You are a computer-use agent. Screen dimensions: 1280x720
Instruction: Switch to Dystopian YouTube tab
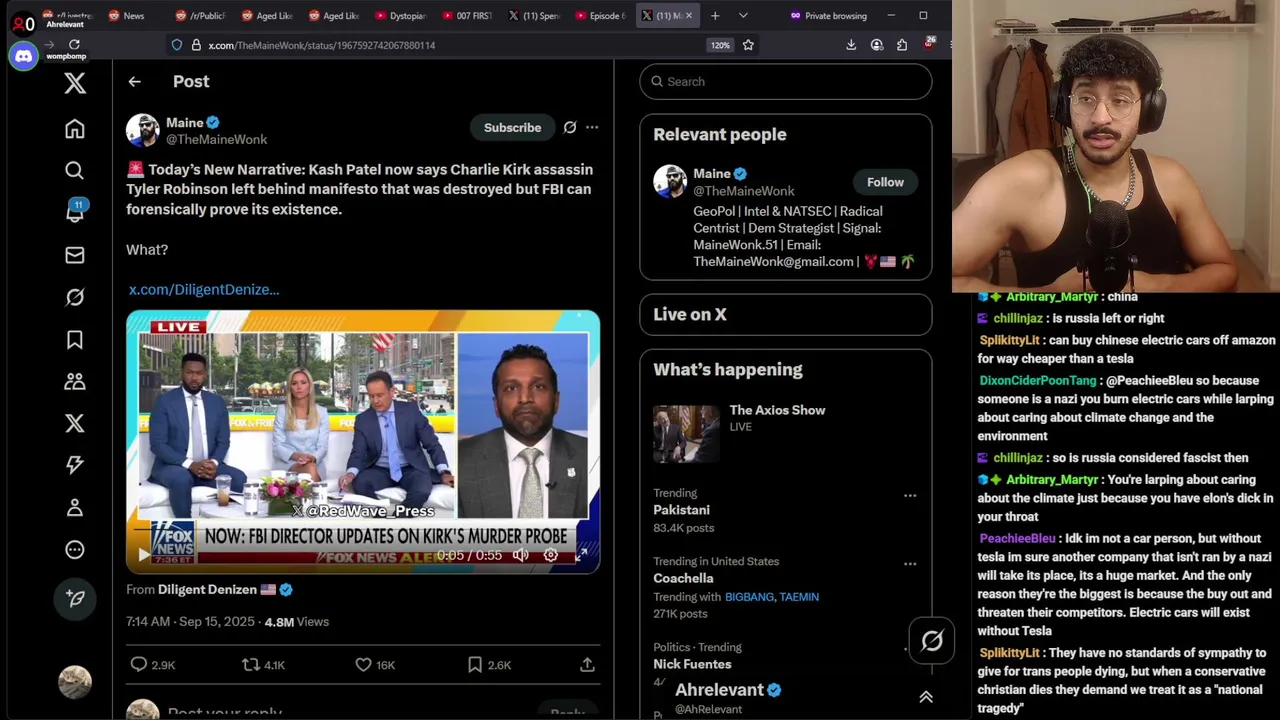point(400,15)
